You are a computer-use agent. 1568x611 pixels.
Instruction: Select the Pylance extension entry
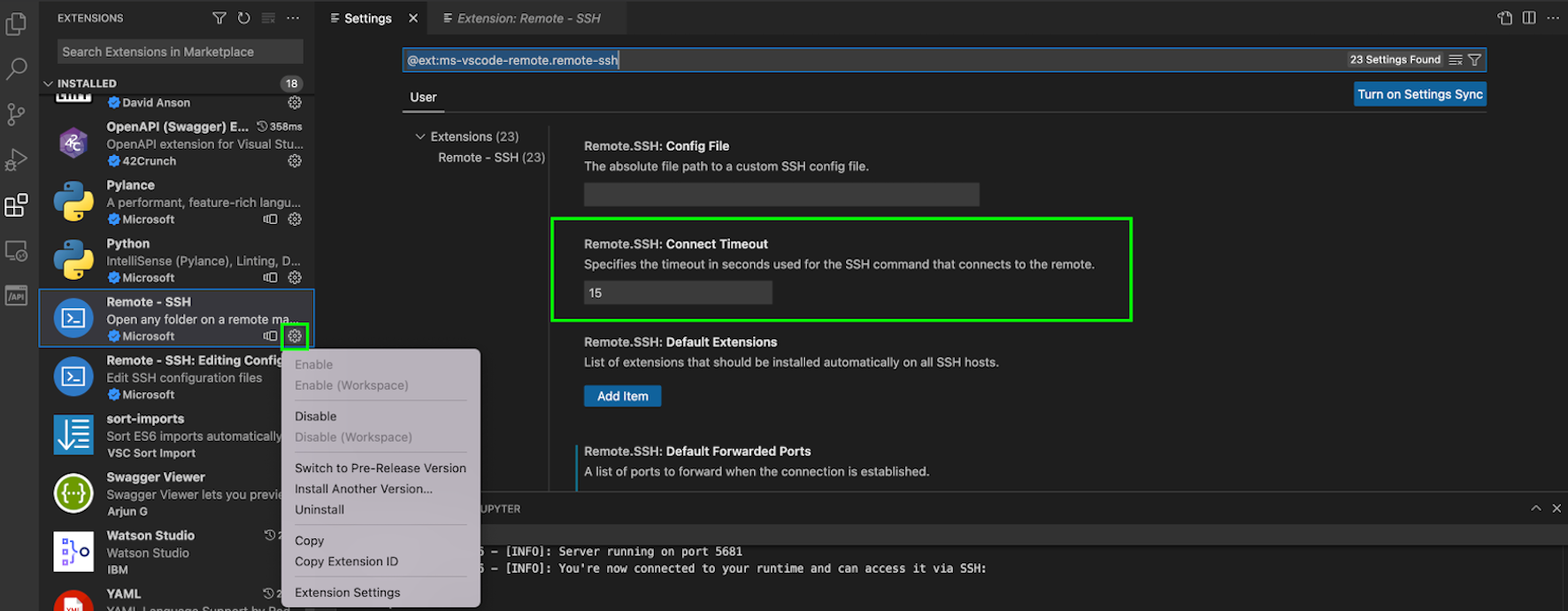coord(177,202)
